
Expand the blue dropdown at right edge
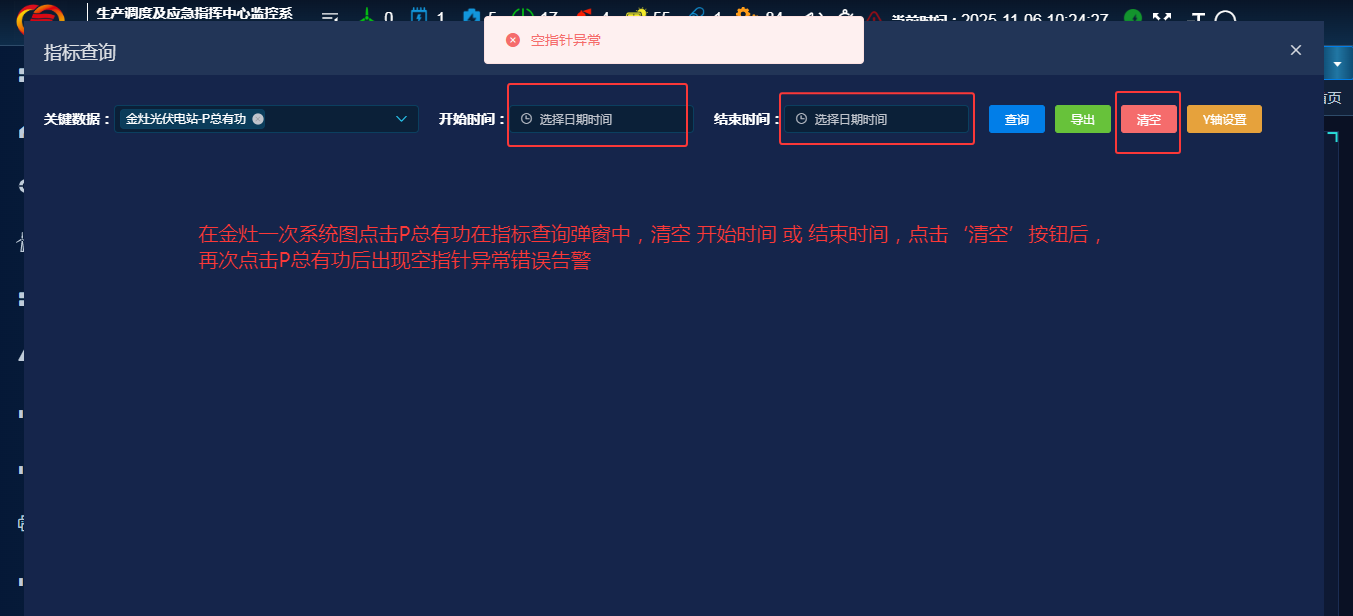pyautogui.click(x=1337, y=64)
